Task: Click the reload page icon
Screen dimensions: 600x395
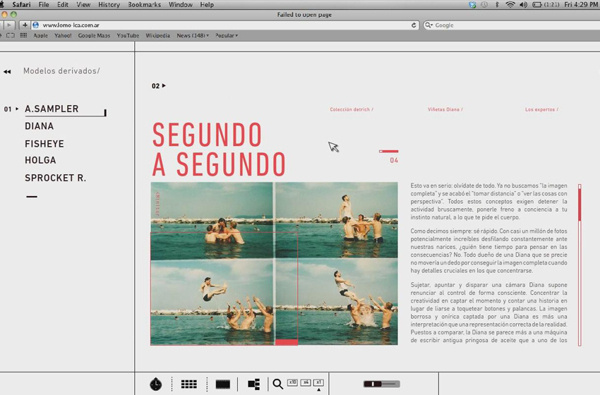Action: pos(414,25)
